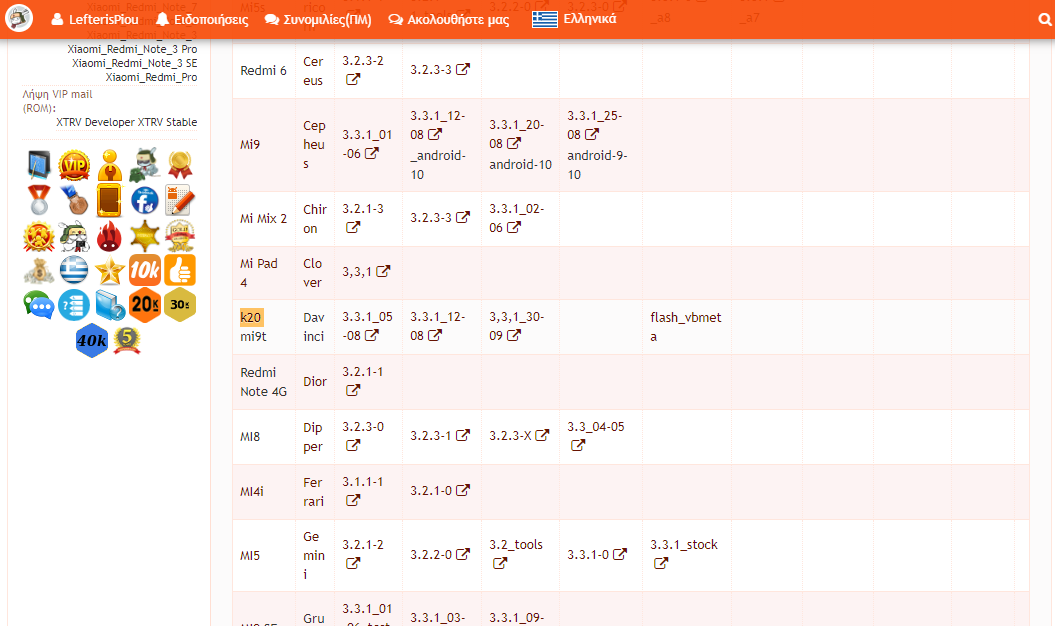Open the Ελληνικά language selector
1055x626 pixels.
click(575, 19)
